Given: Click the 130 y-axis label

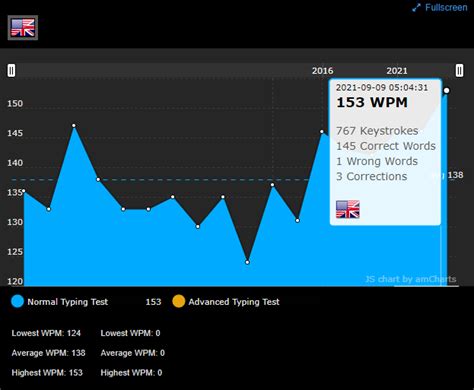Looking at the screenshot, I should coord(15,222).
